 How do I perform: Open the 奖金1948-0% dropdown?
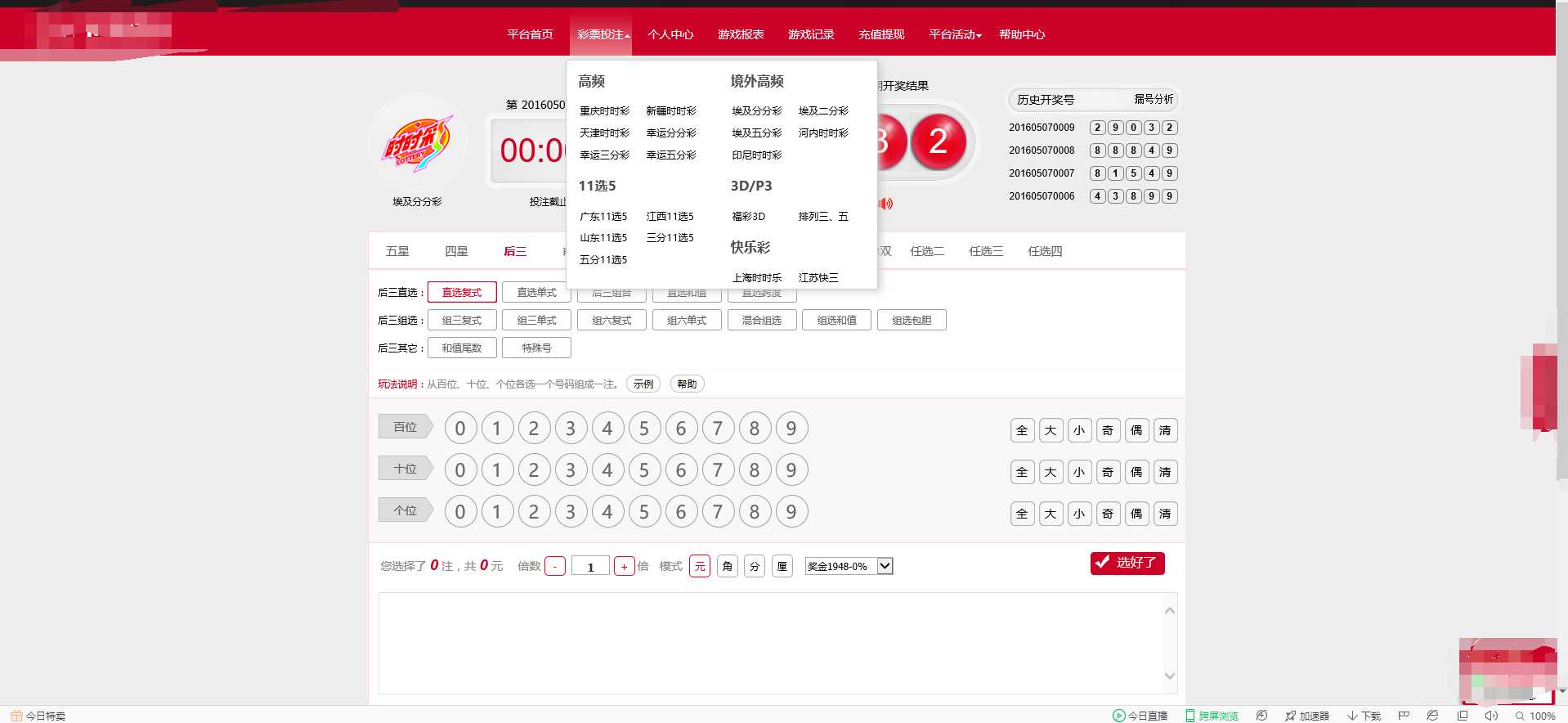(x=849, y=566)
